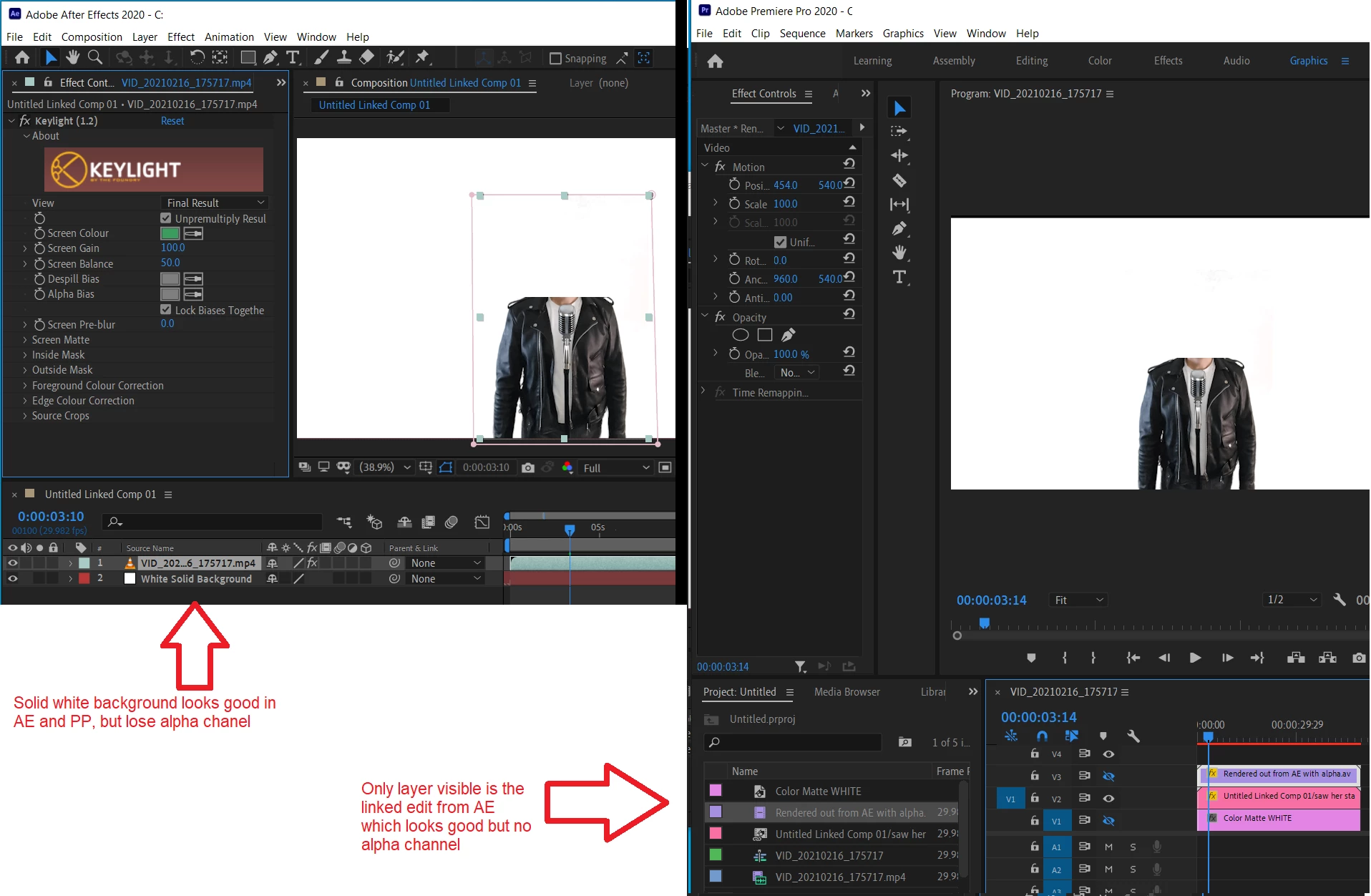
Task: Select the Type tool in Premiere tools panel
Action: point(899,278)
